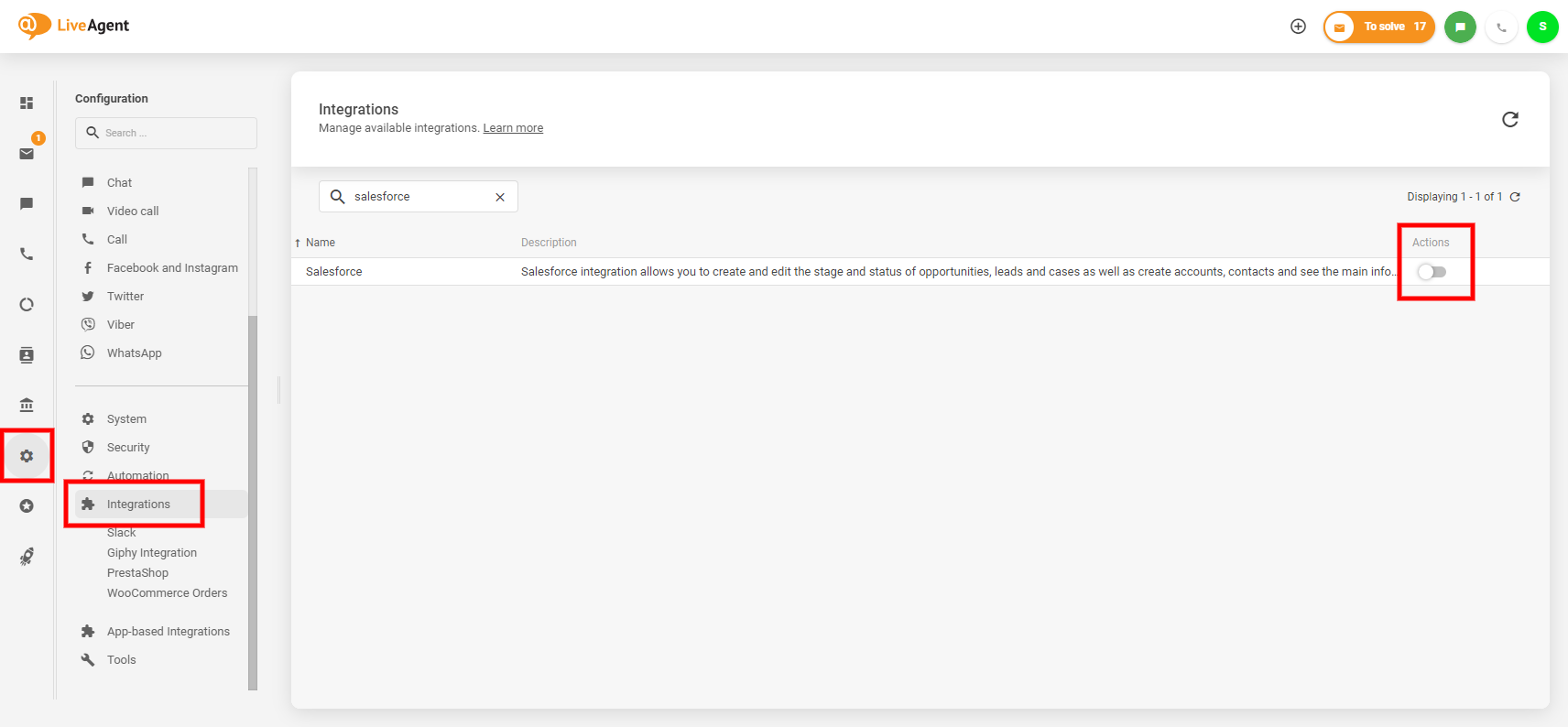Click the rocket icon in sidebar

pyautogui.click(x=27, y=557)
